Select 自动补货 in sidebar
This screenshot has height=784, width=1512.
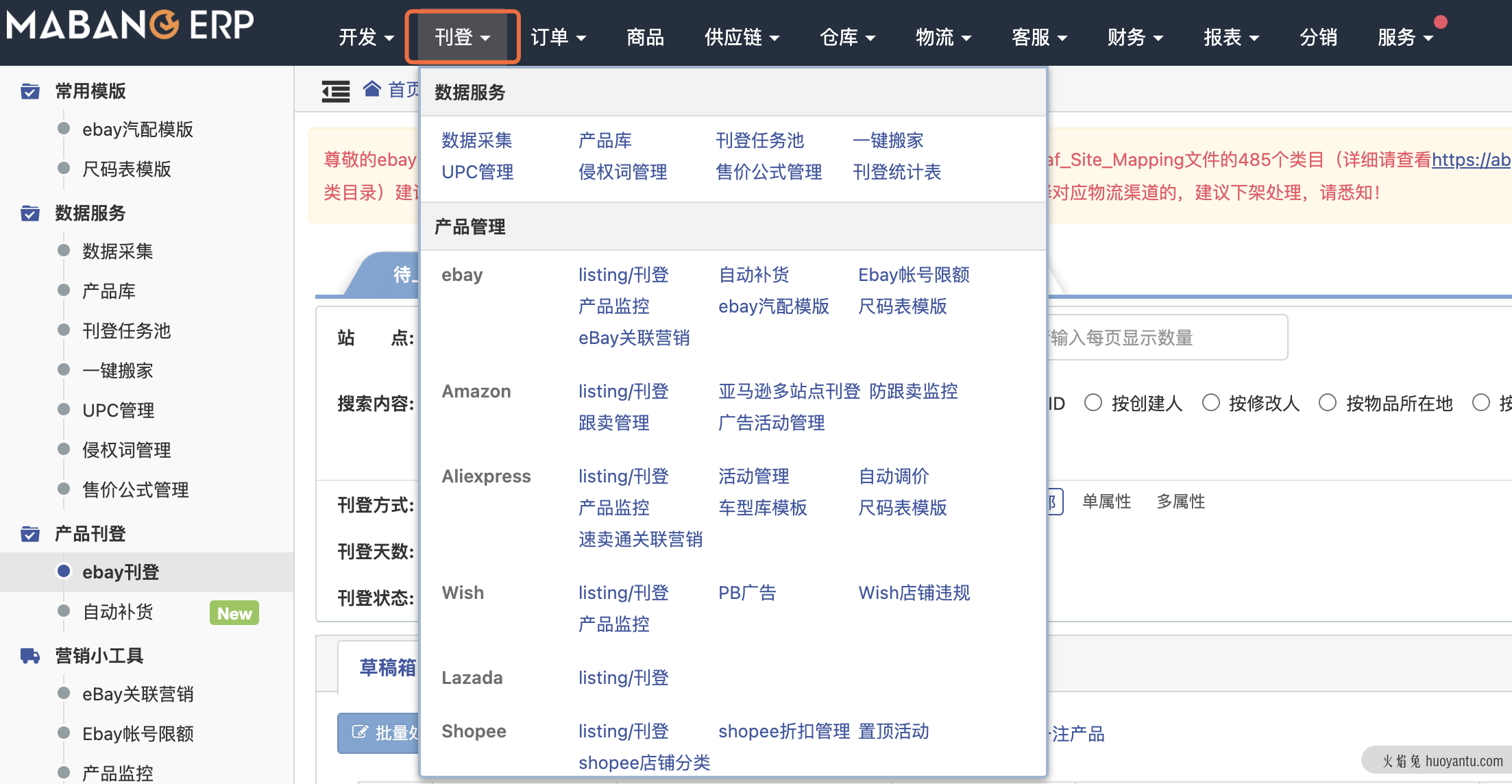(117, 612)
